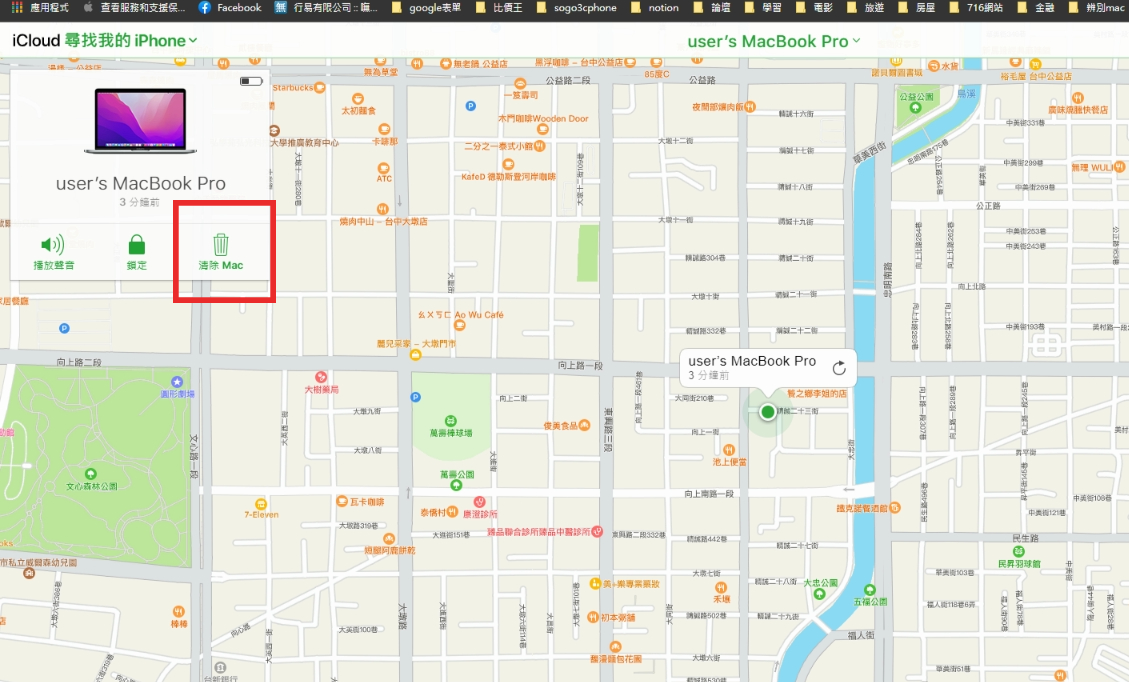The height and width of the screenshot is (682, 1129).
Task: Click the Starbucks map marker
Action: coord(320,88)
